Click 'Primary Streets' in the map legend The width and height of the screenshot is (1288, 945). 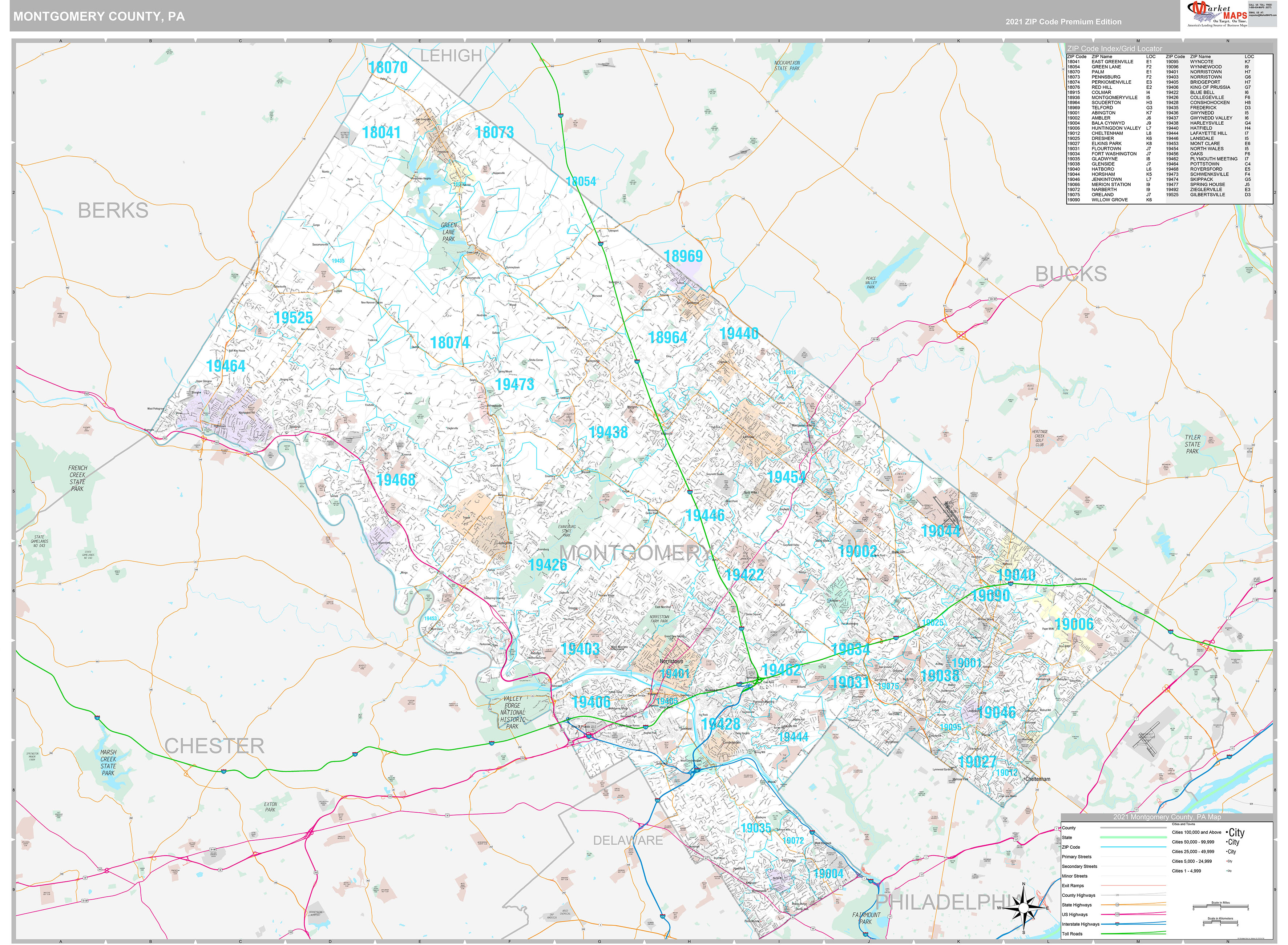click(1077, 857)
